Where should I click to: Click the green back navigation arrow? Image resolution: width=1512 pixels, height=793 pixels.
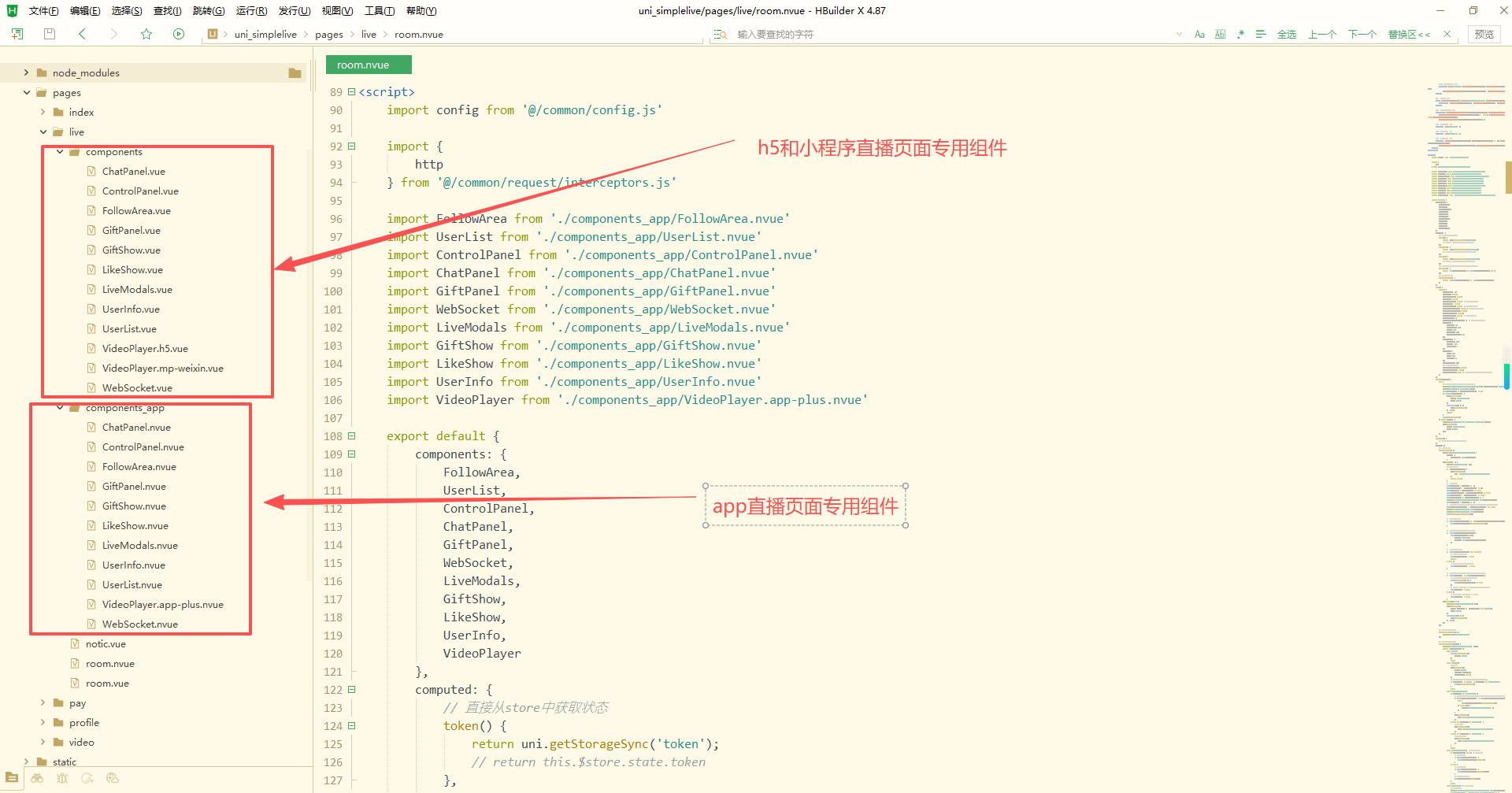coord(82,34)
